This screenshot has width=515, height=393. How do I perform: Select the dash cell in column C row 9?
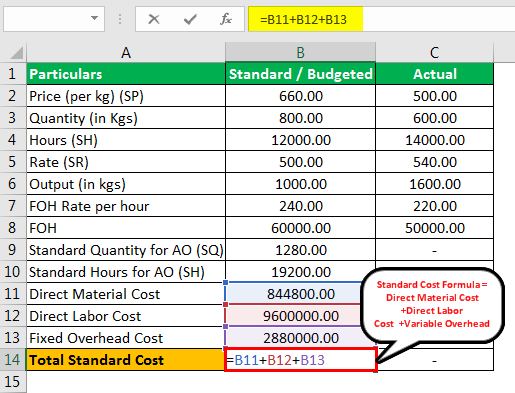(434, 250)
